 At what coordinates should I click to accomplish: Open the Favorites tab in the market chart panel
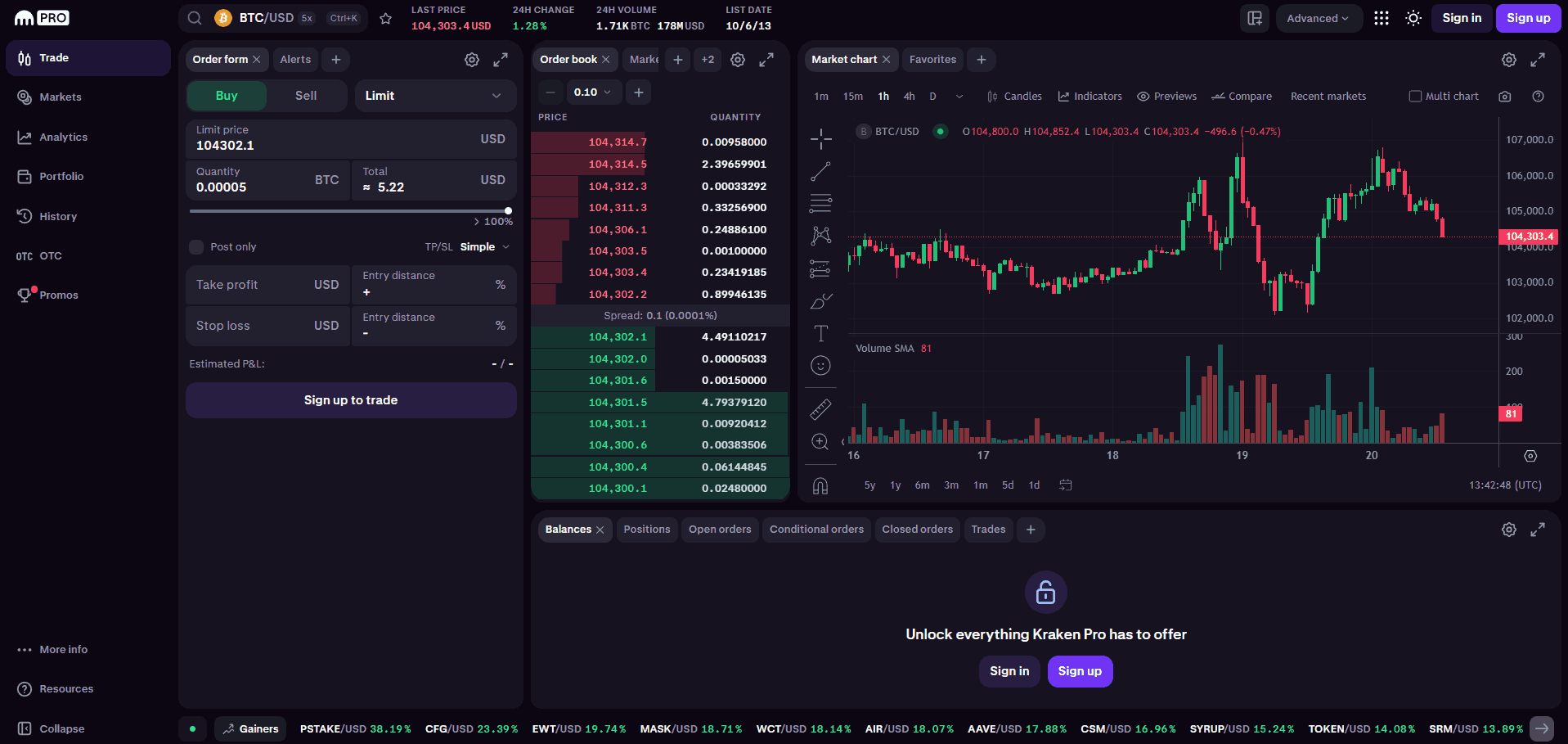point(932,59)
